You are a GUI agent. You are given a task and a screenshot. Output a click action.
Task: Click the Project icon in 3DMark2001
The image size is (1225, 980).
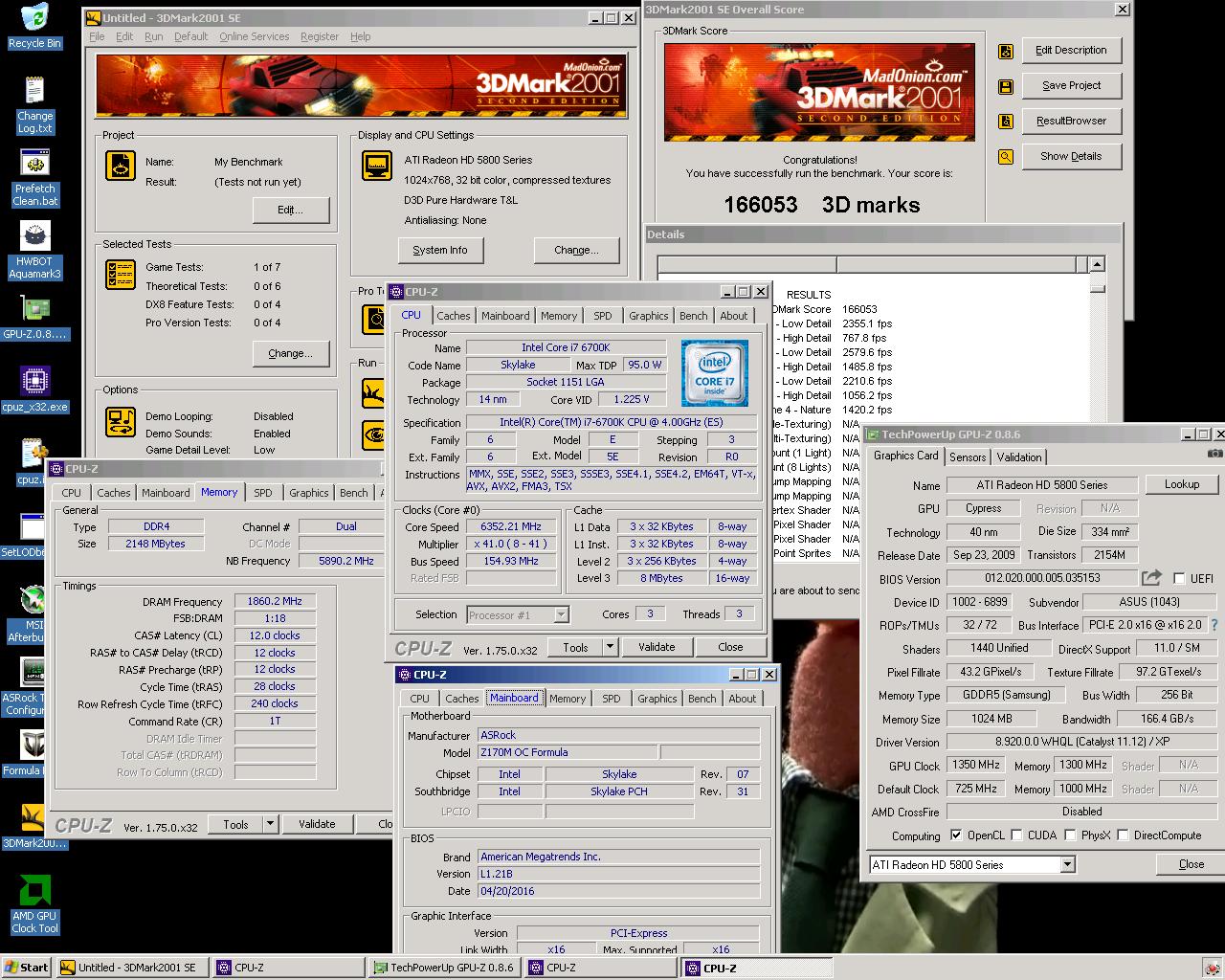coord(121,165)
